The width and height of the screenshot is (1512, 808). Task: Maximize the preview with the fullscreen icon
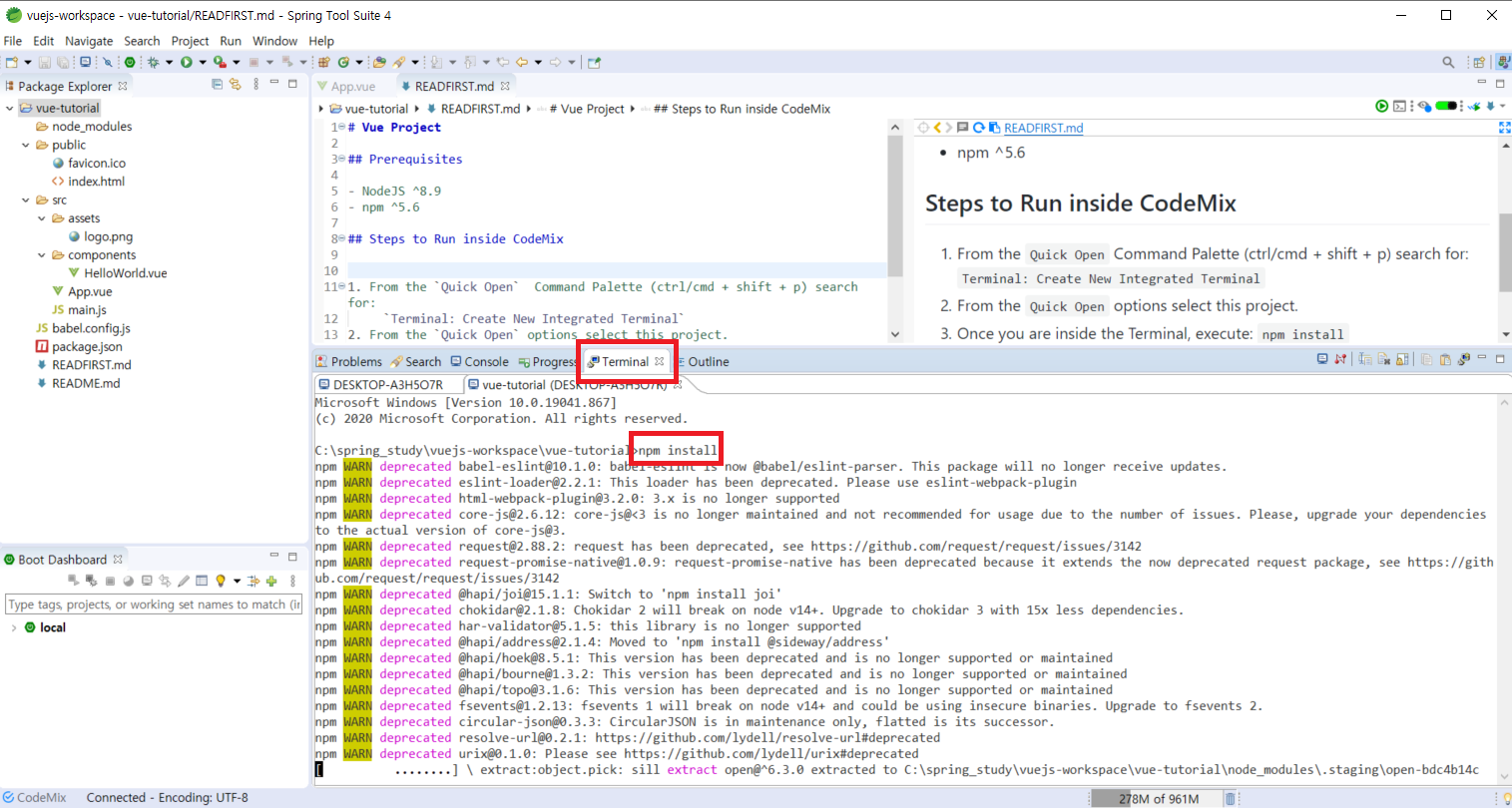pyautogui.click(x=1503, y=127)
